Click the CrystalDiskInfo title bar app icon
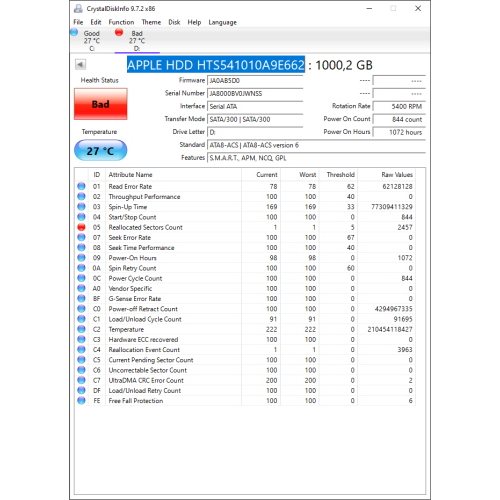Screen dimensions: 500x500 (x=78, y=8)
